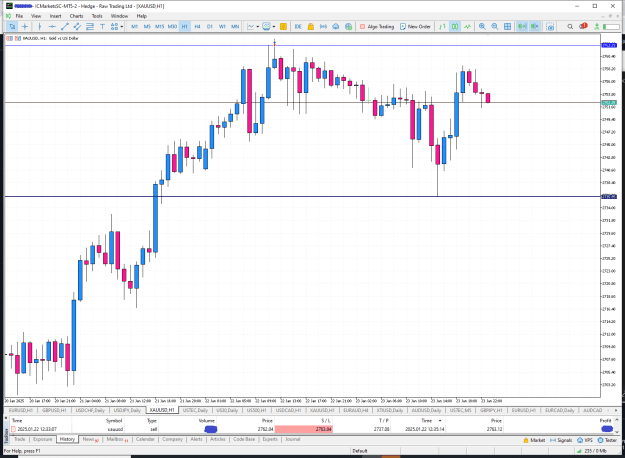Click the yellow depth of market icon

(283, 27)
